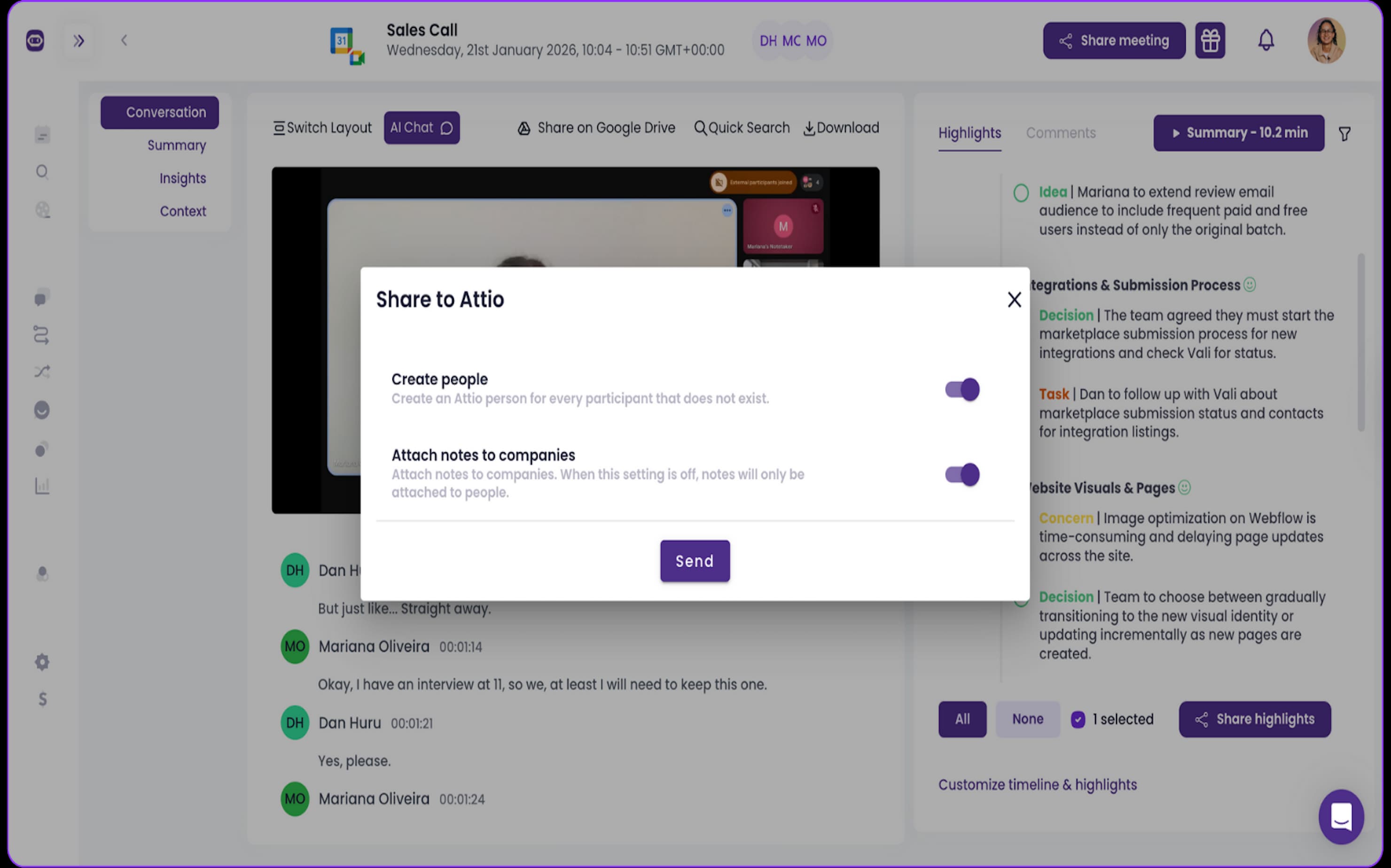Image resolution: width=1391 pixels, height=868 pixels.
Task: Open settings gear in left sidebar
Action: 42,662
